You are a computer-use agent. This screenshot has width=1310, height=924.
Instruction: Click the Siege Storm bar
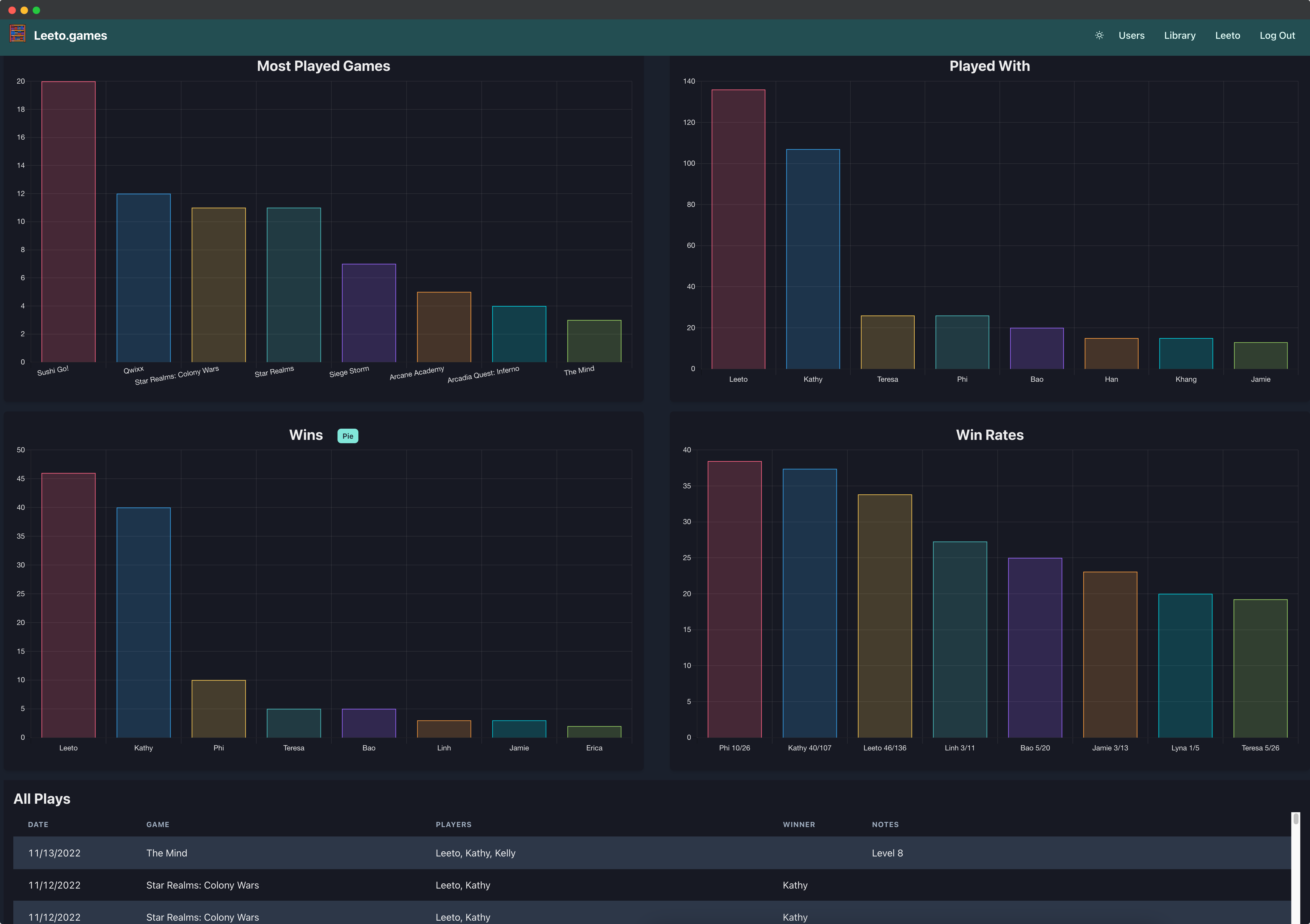(369, 313)
